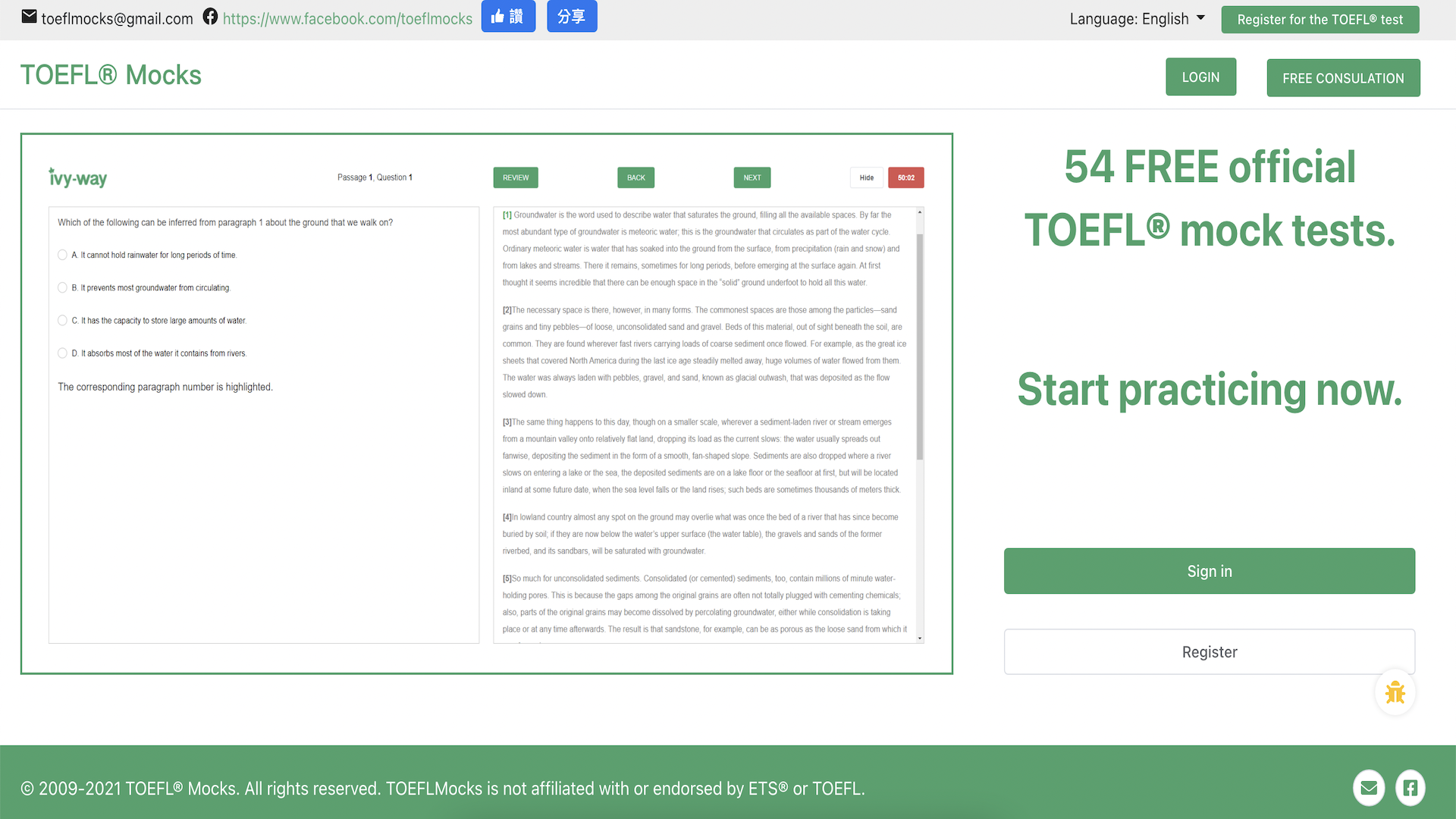Click the passage scrollbar thumb
Image resolution: width=1456 pixels, height=819 pixels.
920,347
